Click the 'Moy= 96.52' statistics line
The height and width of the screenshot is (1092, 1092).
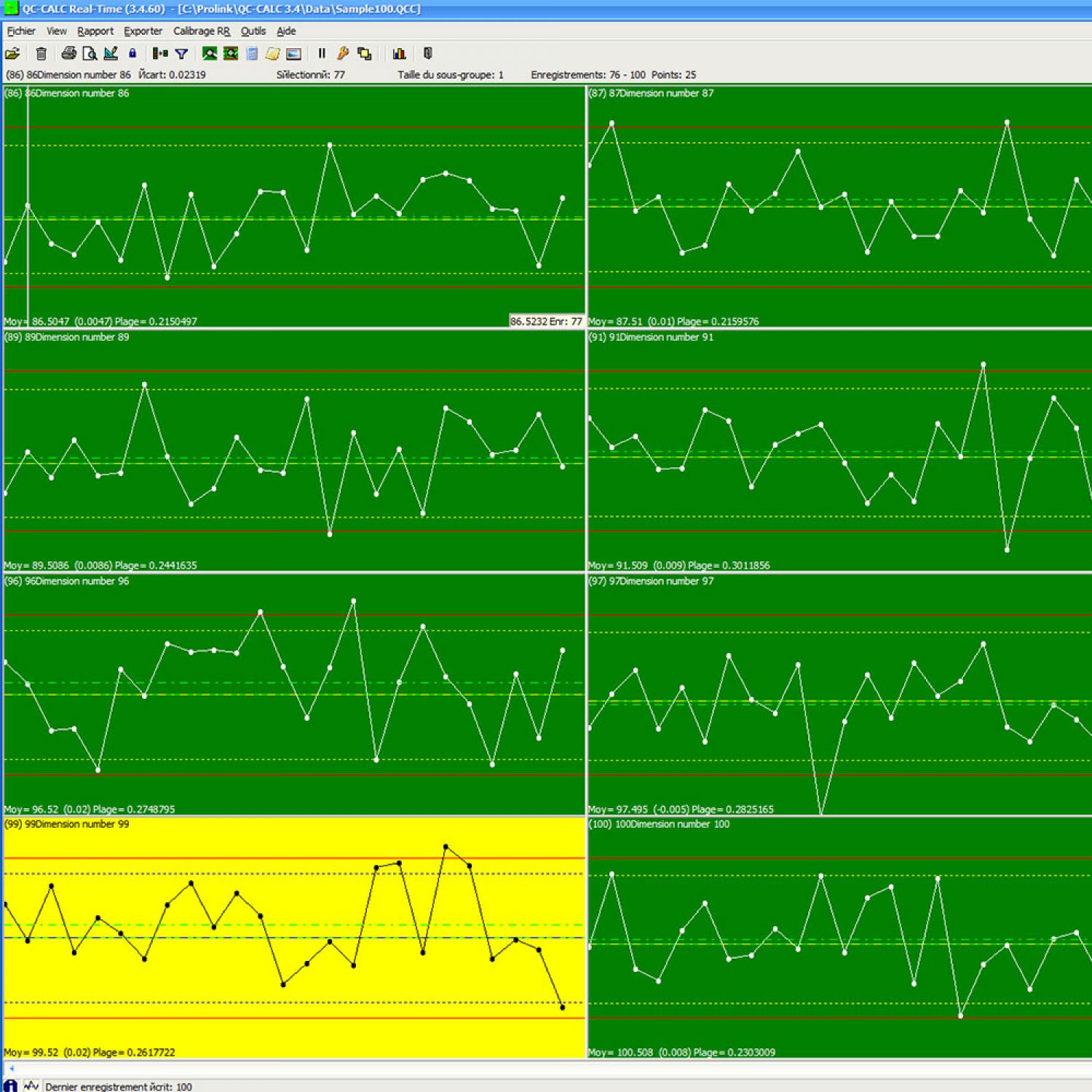[x=90, y=809]
